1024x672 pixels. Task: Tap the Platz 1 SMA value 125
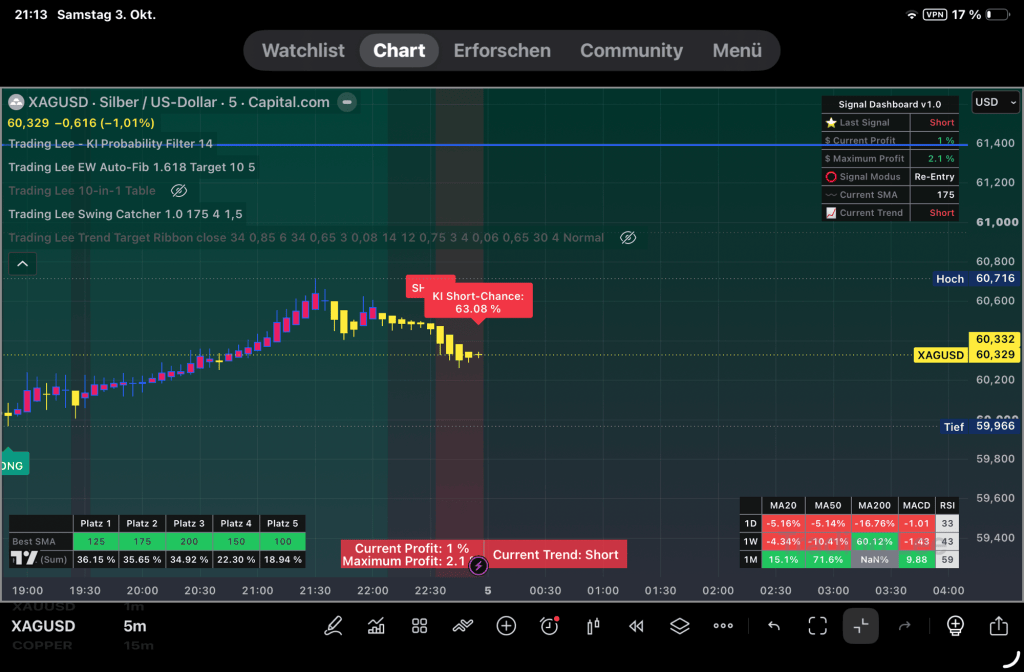click(96, 541)
